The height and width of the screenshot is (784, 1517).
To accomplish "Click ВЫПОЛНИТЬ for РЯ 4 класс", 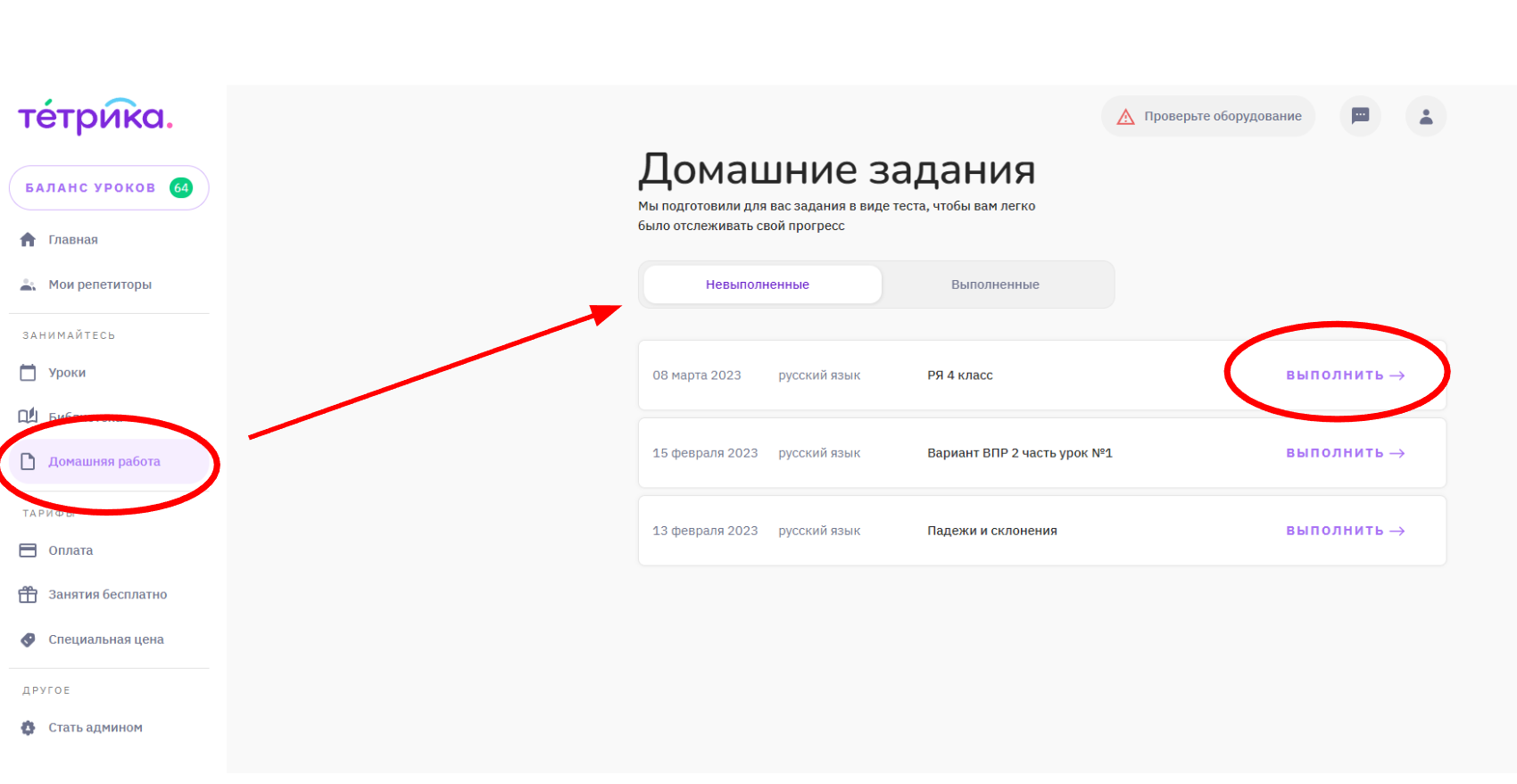I will 1345,375.
